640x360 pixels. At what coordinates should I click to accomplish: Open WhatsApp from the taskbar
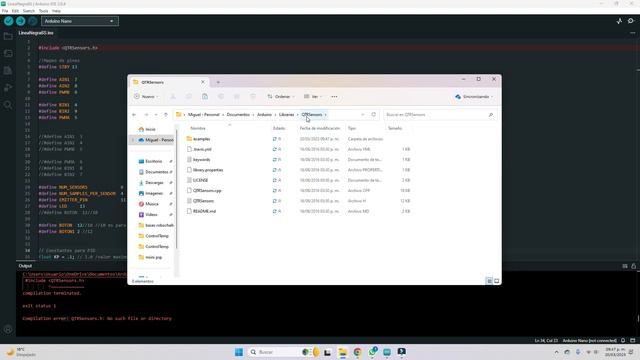point(372,352)
